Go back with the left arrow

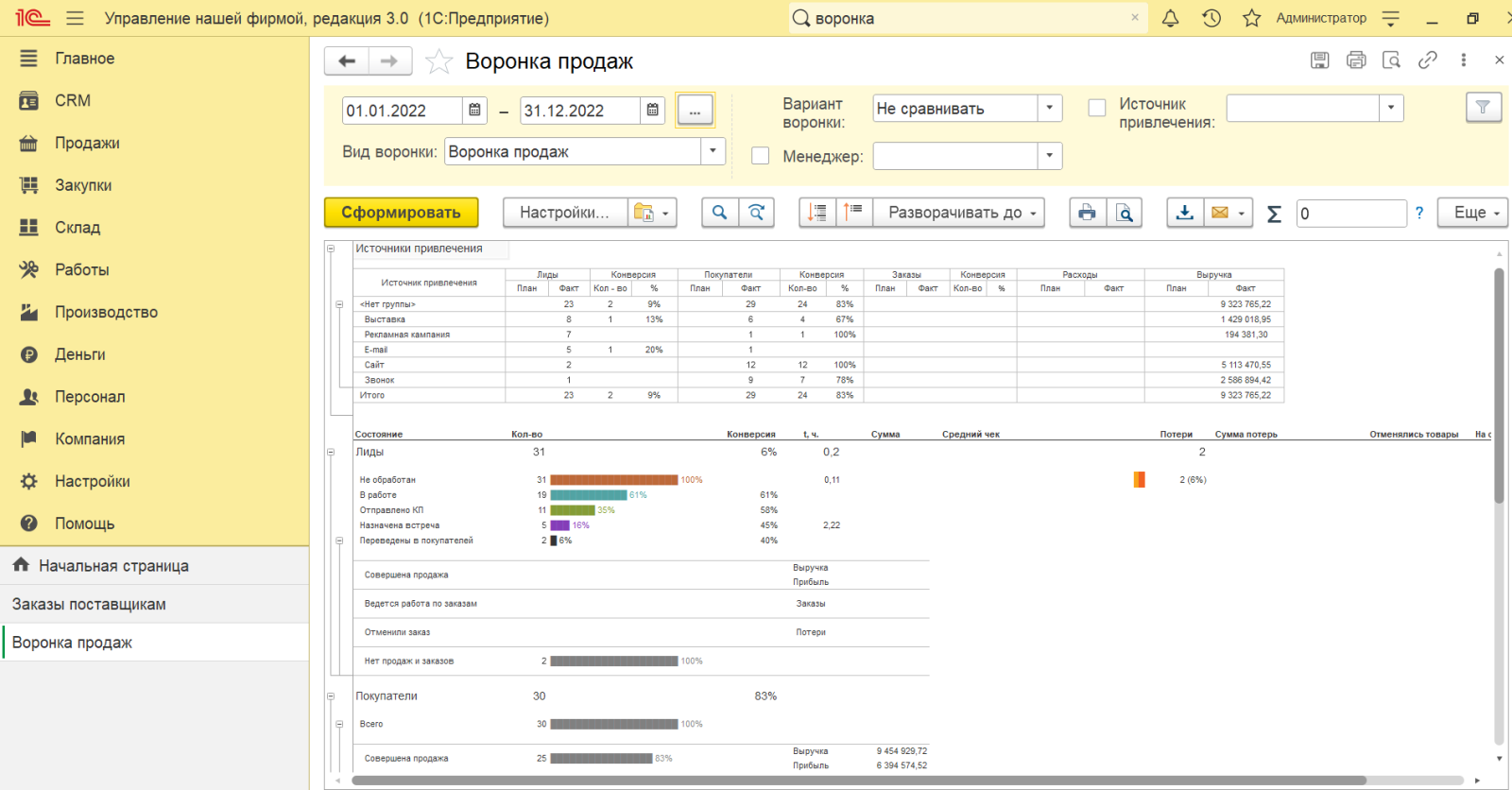[x=347, y=61]
